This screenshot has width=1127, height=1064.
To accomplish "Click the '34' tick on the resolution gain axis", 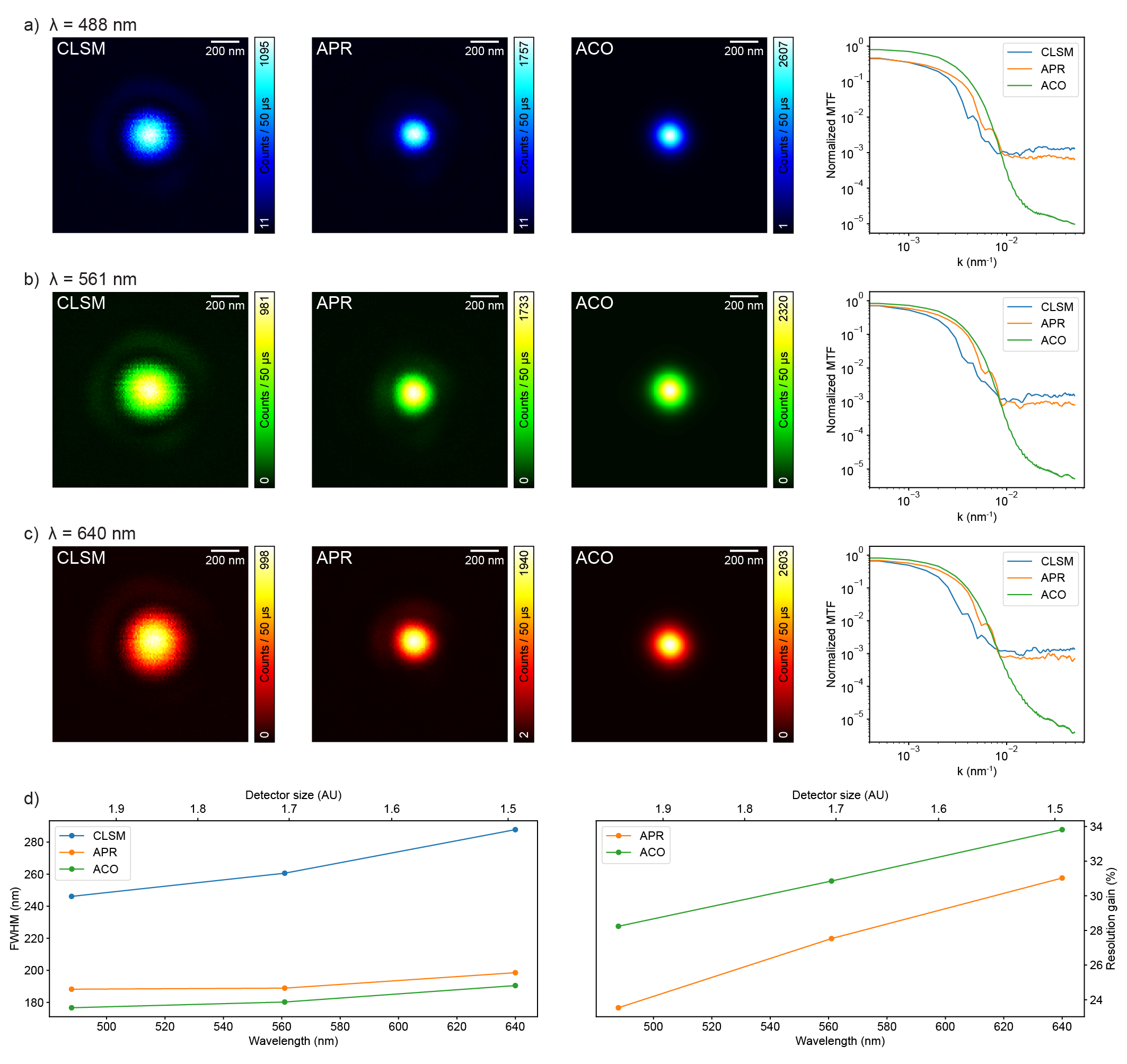I will point(1096,827).
